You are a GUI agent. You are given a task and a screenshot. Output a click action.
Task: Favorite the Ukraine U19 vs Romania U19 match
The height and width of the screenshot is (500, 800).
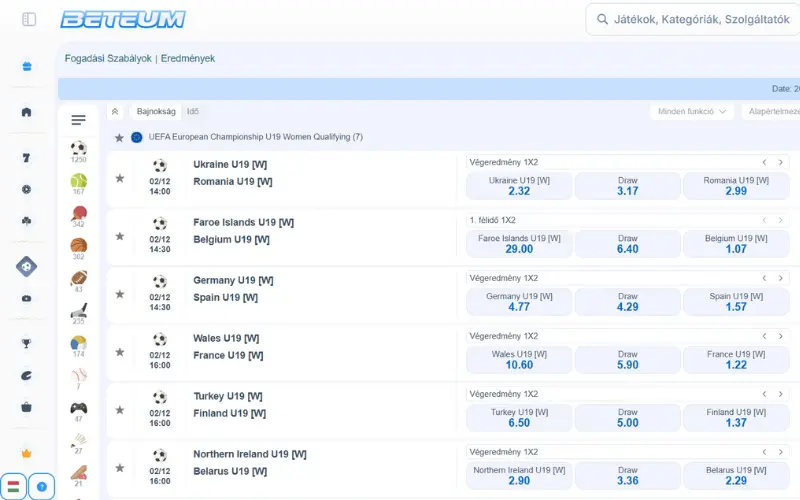coord(120,178)
